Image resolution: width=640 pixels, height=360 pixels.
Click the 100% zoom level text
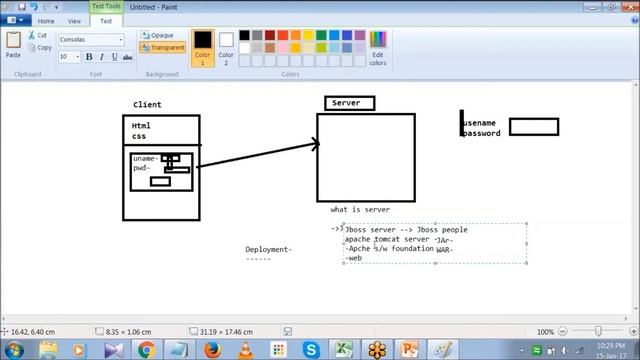(x=545, y=332)
